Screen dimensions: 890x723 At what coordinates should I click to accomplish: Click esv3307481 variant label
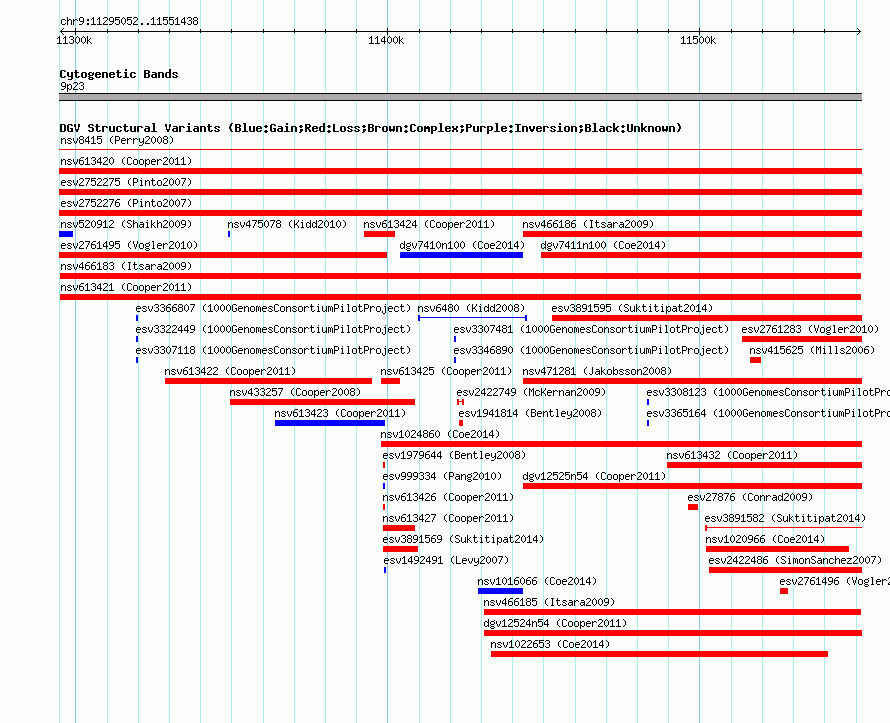point(591,329)
